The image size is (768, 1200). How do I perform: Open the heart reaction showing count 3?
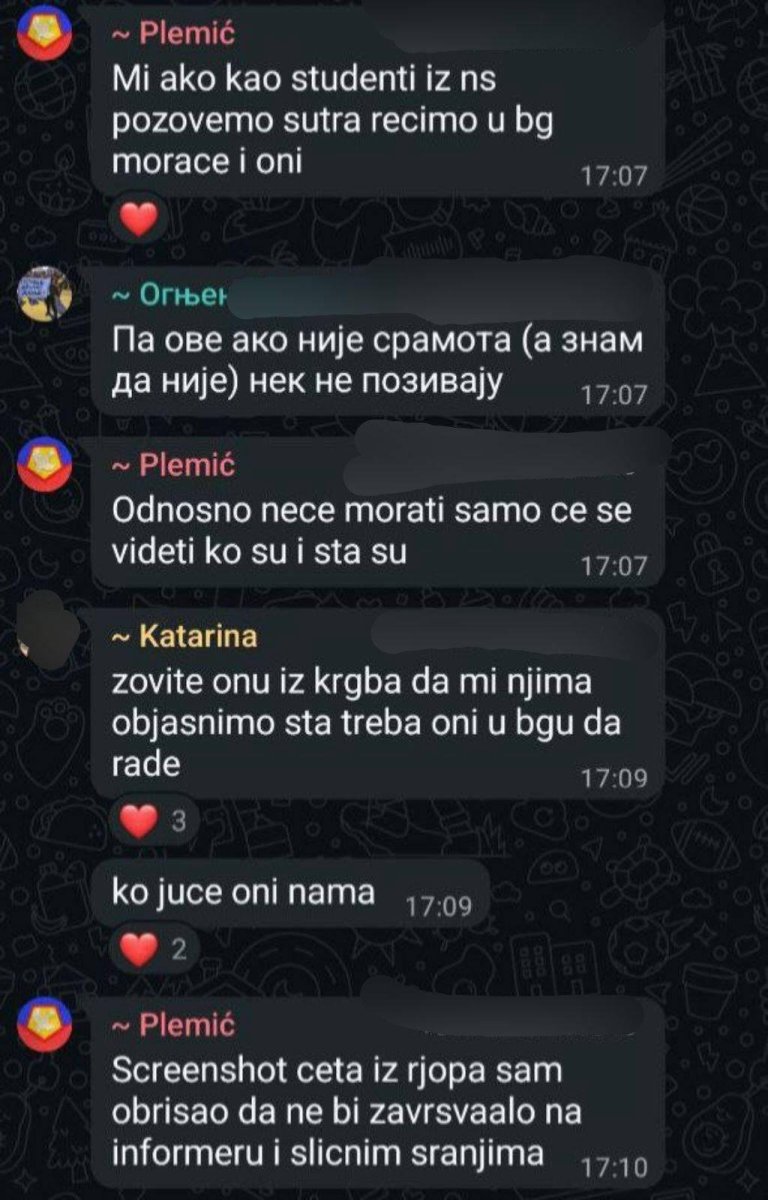153,824
